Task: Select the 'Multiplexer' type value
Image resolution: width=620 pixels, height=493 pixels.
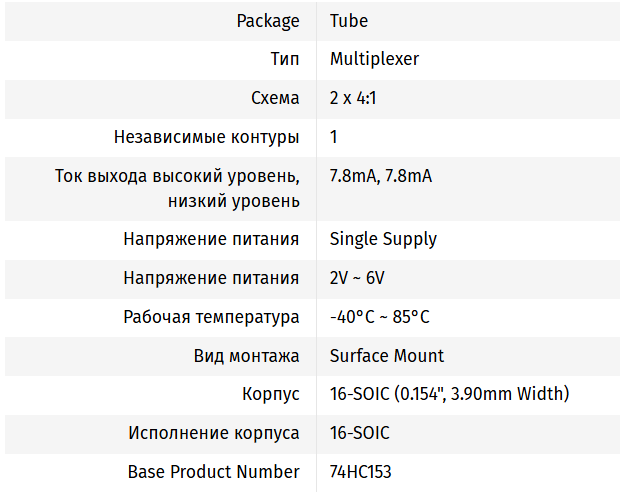Action: pyautogui.click(x=374, y=59)
